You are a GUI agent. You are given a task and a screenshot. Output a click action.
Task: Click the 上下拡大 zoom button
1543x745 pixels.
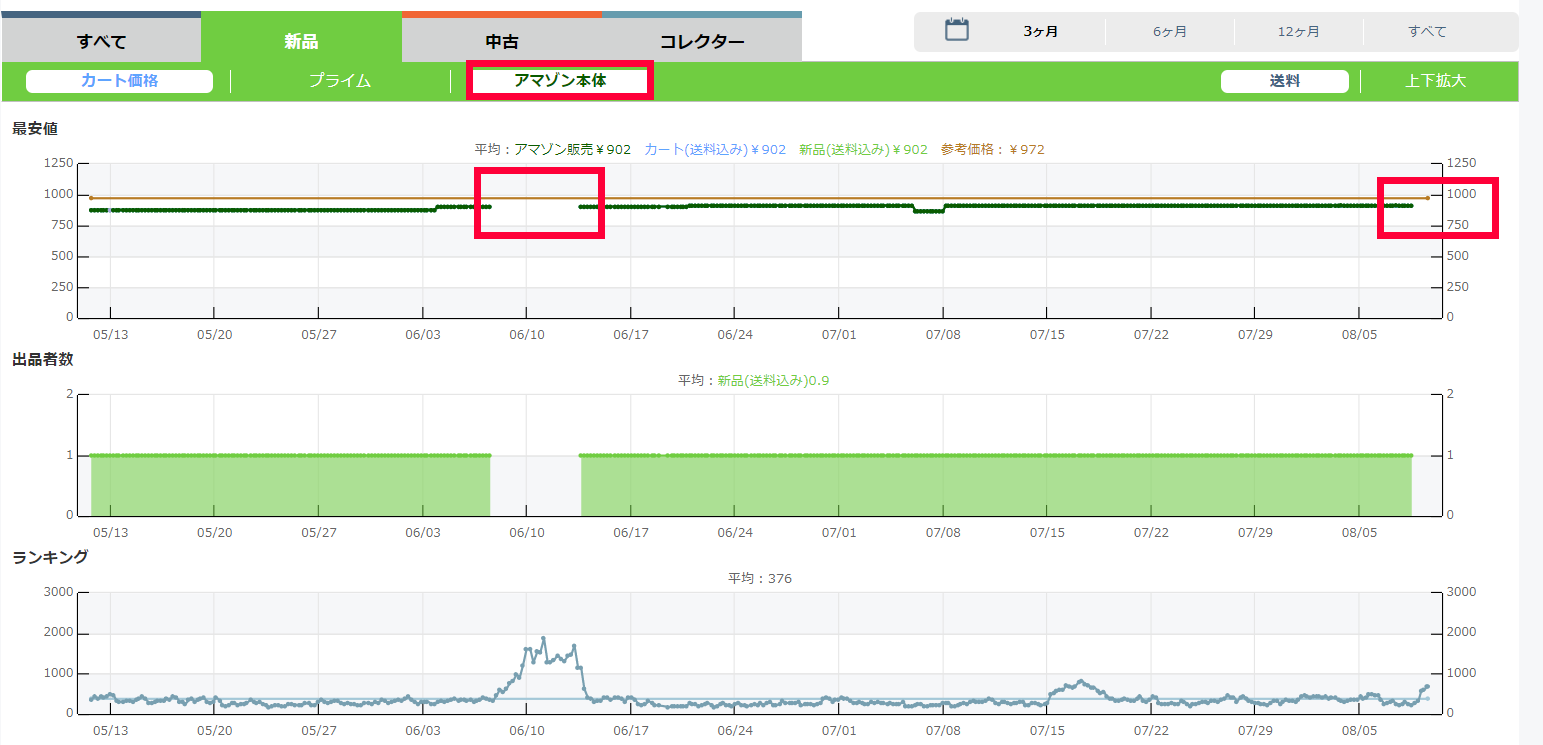click(x=1435, y=81)
